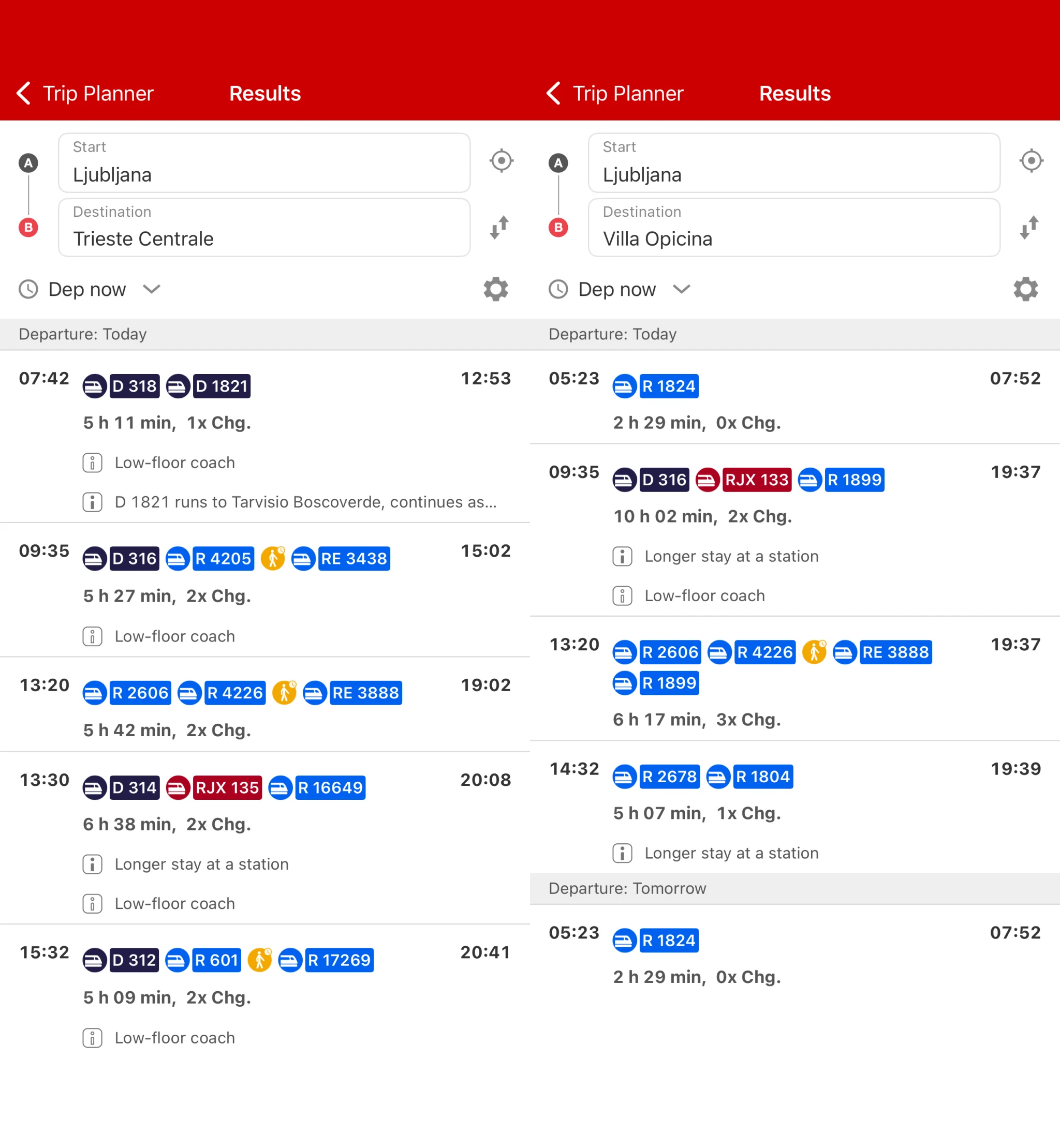Go back to Trip Planner from left panel
The image size is (1060, 1148).
[86, 94]
